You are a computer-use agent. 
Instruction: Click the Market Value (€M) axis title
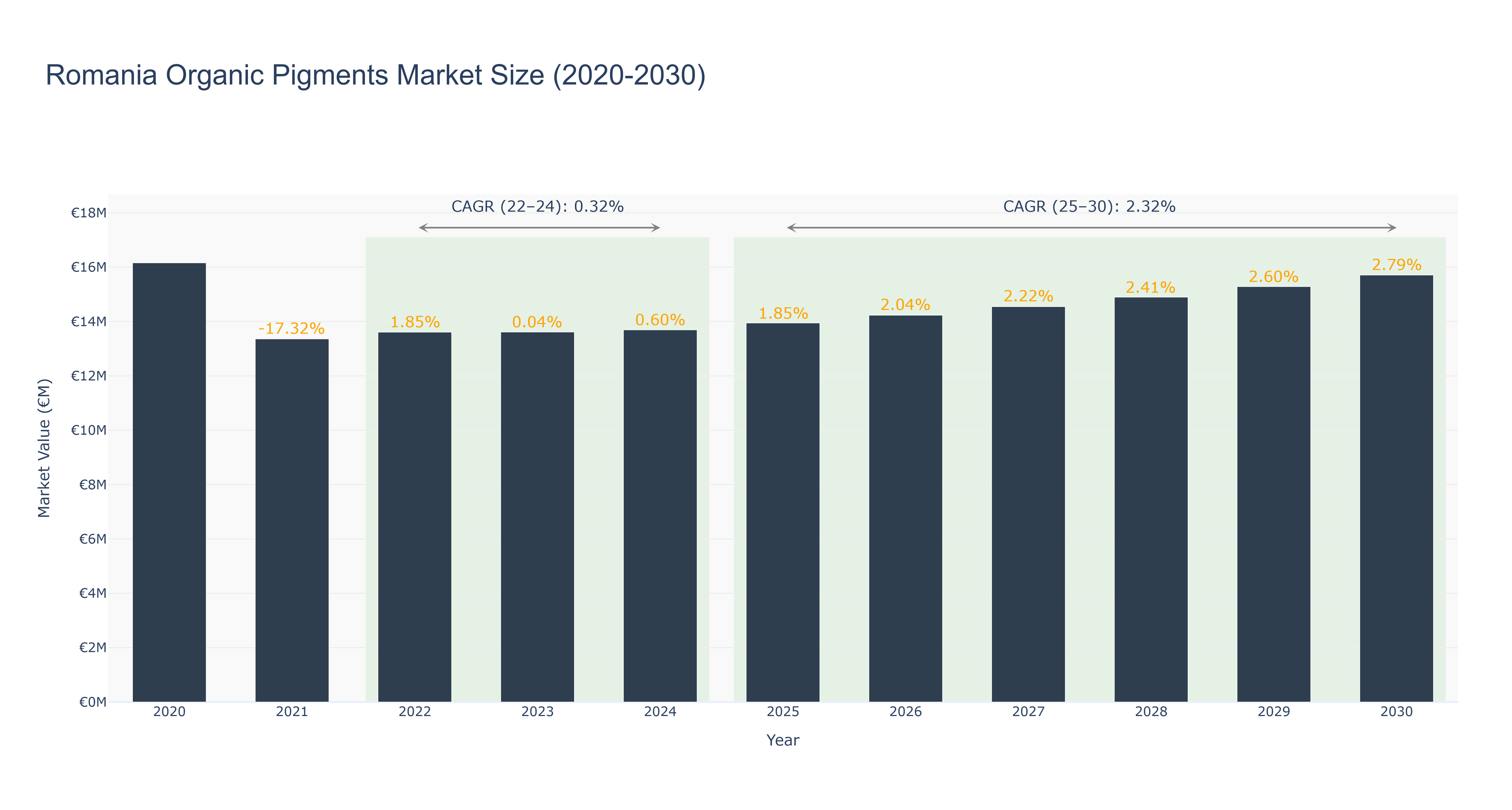coord(44,448)
